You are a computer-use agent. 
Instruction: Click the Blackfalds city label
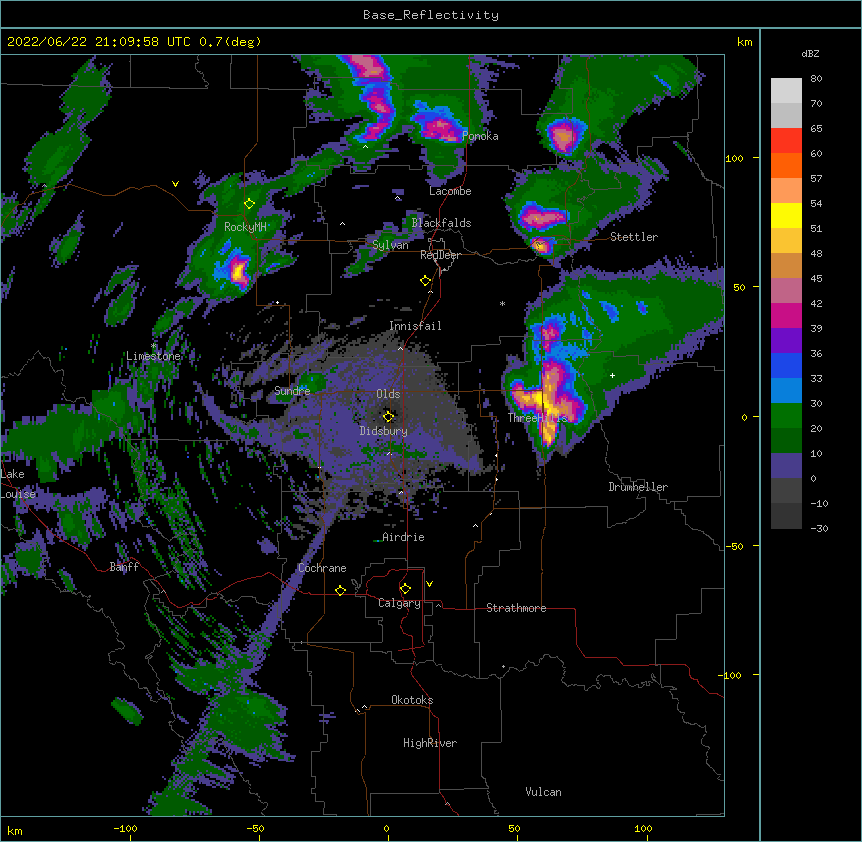(x=441, y=223)
